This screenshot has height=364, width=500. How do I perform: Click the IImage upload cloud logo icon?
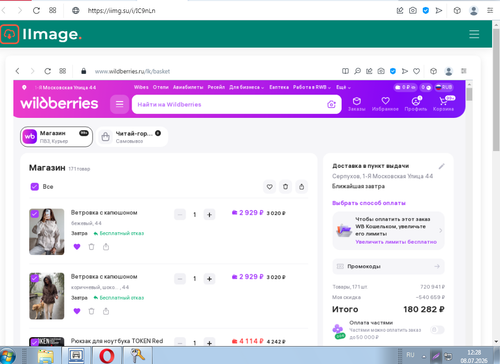[9, 34]
